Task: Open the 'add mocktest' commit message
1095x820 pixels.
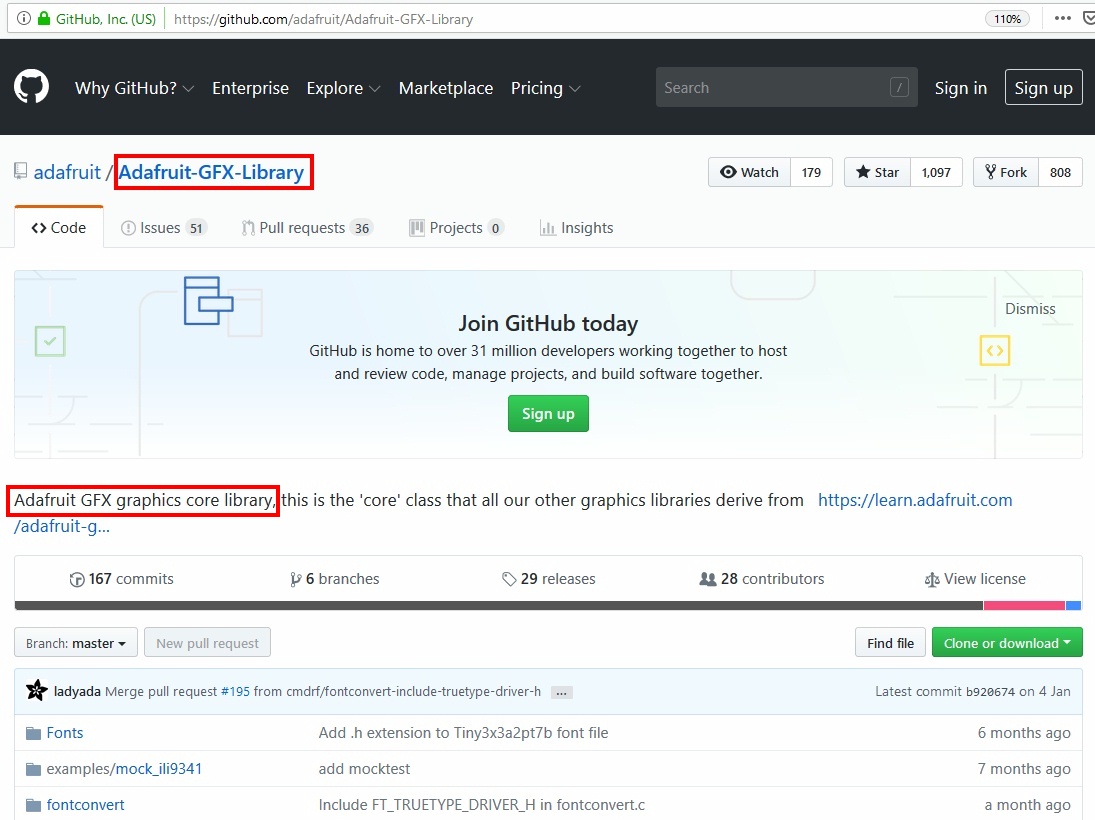Action: click(x=364, y=769)
